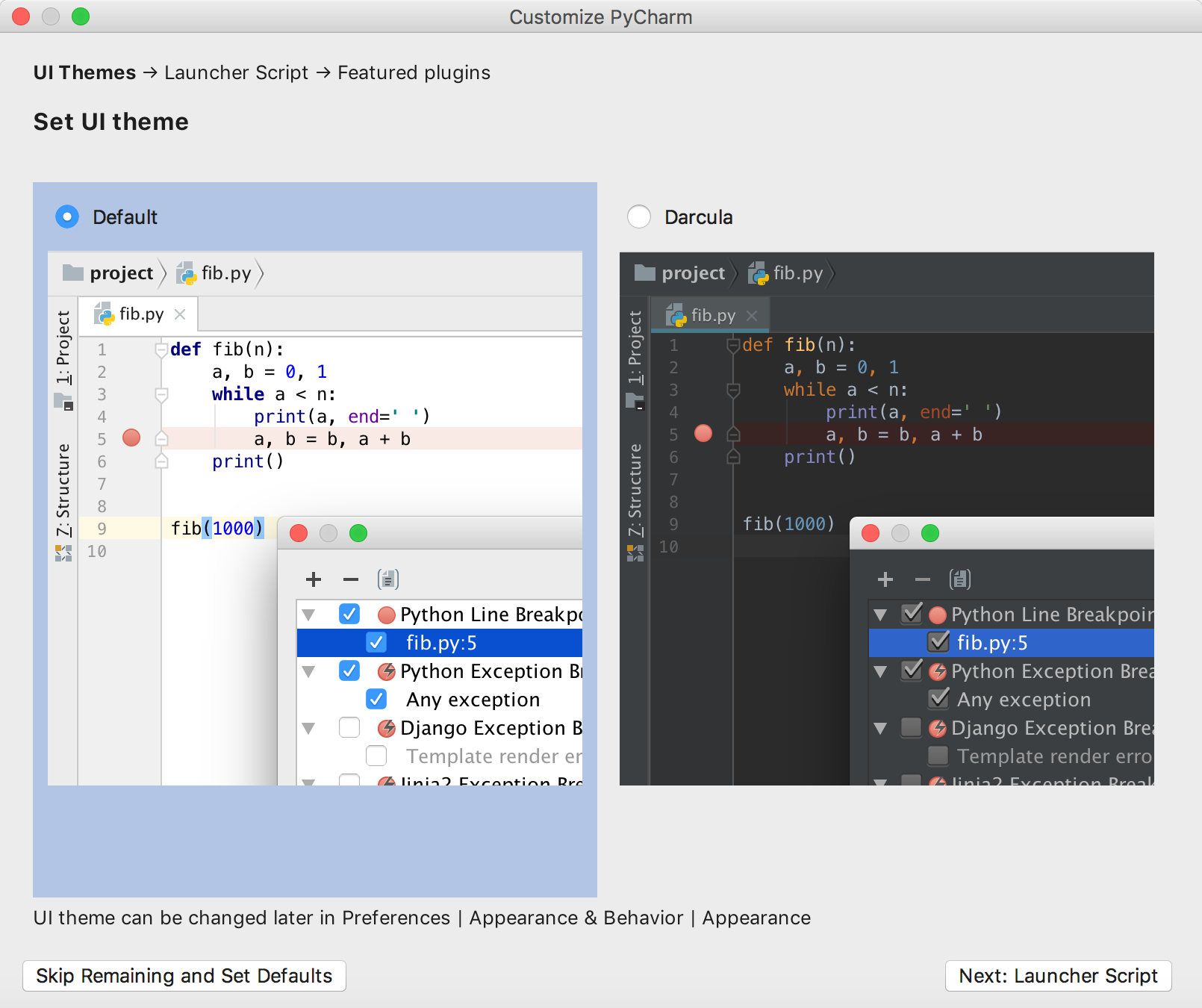Collapse Python Exception Breakpoint tree in Darcula preview
Screen dimensions: 1202x1008
[881, 672]
